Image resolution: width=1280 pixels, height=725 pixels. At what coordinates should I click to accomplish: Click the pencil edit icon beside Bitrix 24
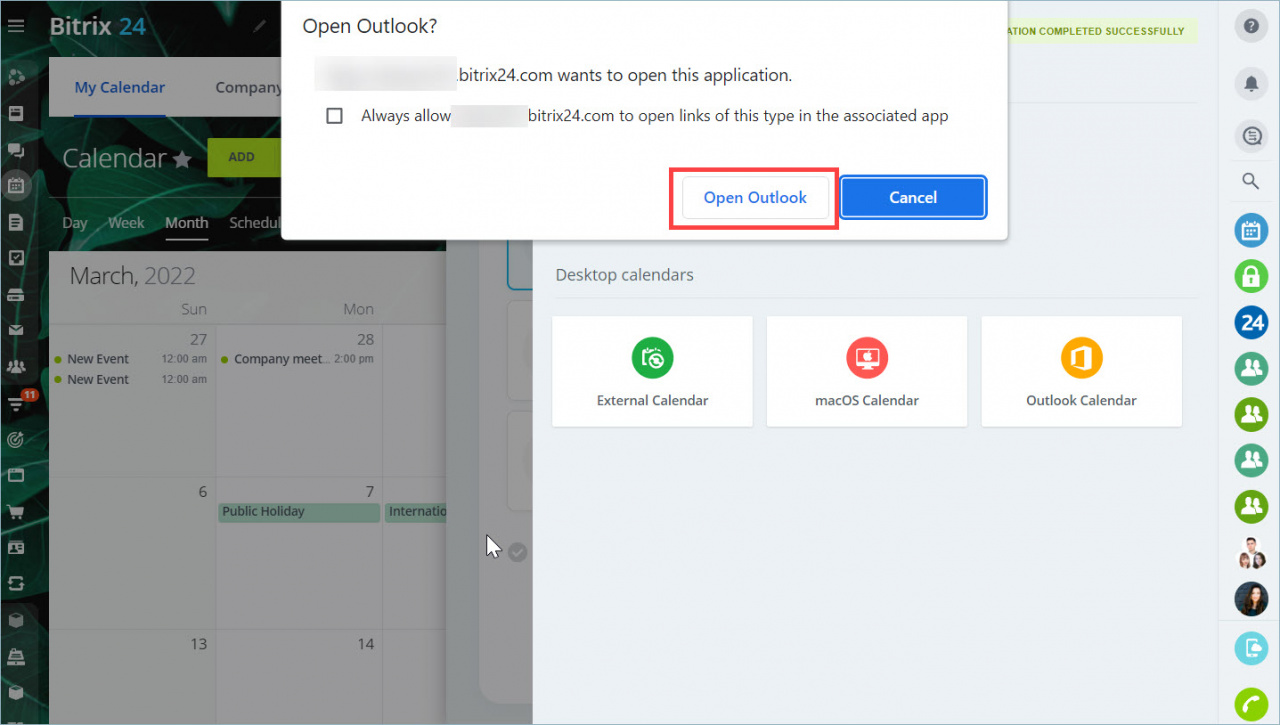point(260,26)
